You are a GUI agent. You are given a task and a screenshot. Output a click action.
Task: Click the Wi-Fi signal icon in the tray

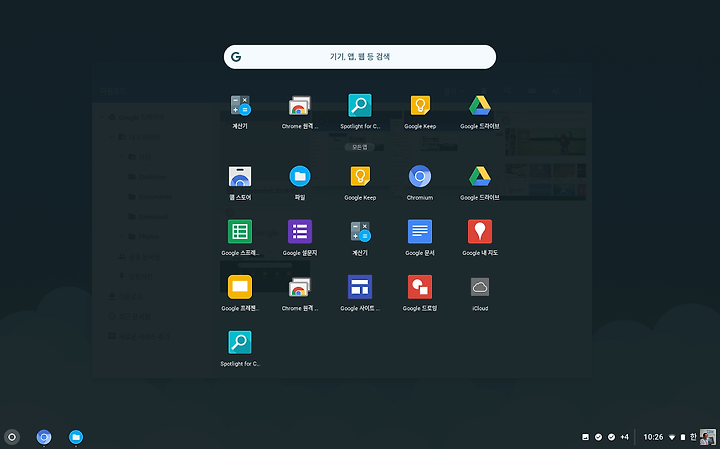672,437
